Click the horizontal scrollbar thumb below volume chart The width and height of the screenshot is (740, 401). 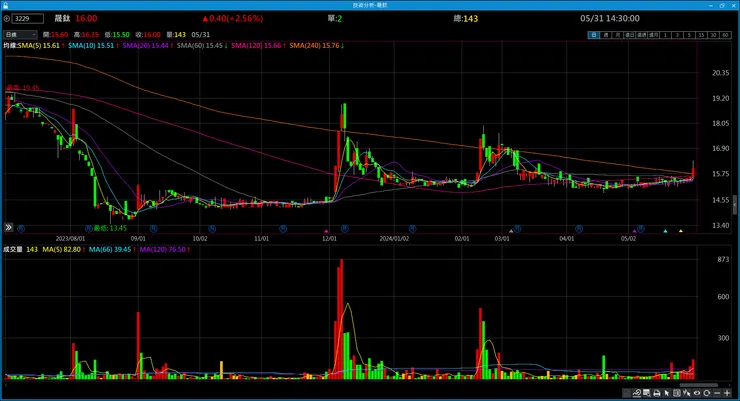tap(698, 385)
